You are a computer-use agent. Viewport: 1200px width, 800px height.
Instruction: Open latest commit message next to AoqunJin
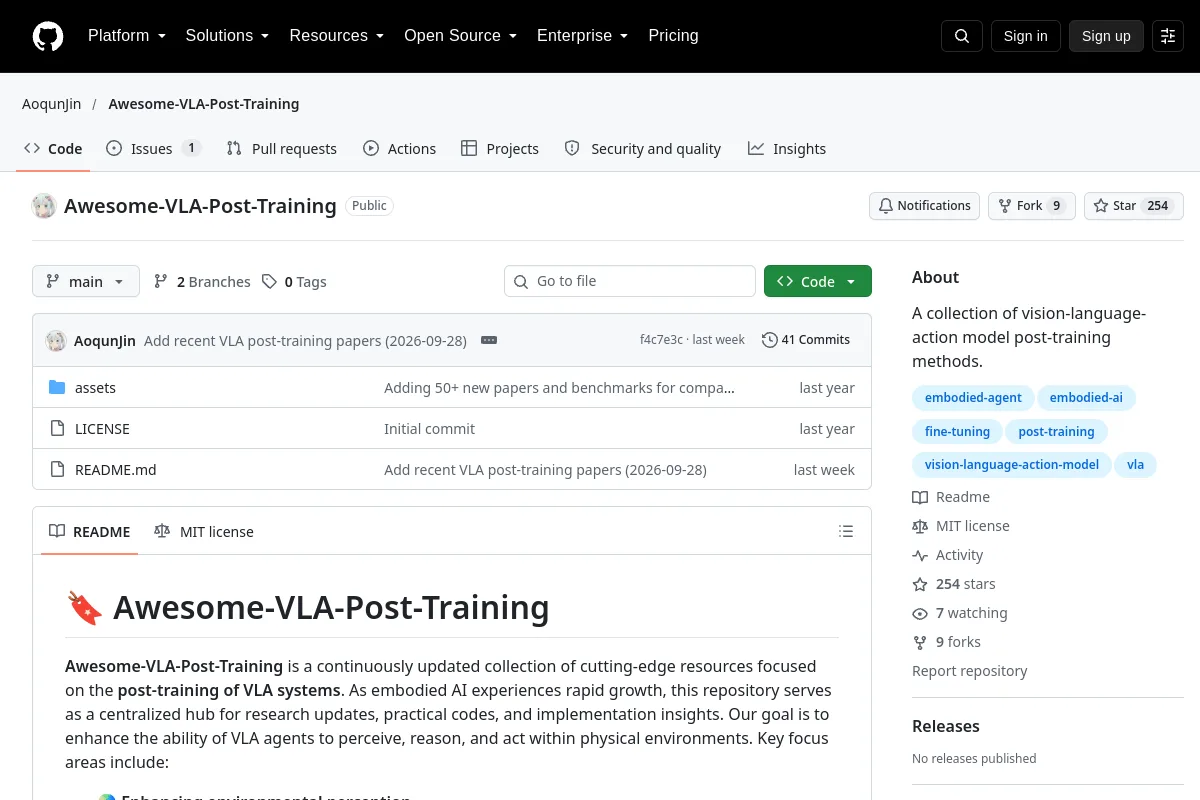click(305, 340)
